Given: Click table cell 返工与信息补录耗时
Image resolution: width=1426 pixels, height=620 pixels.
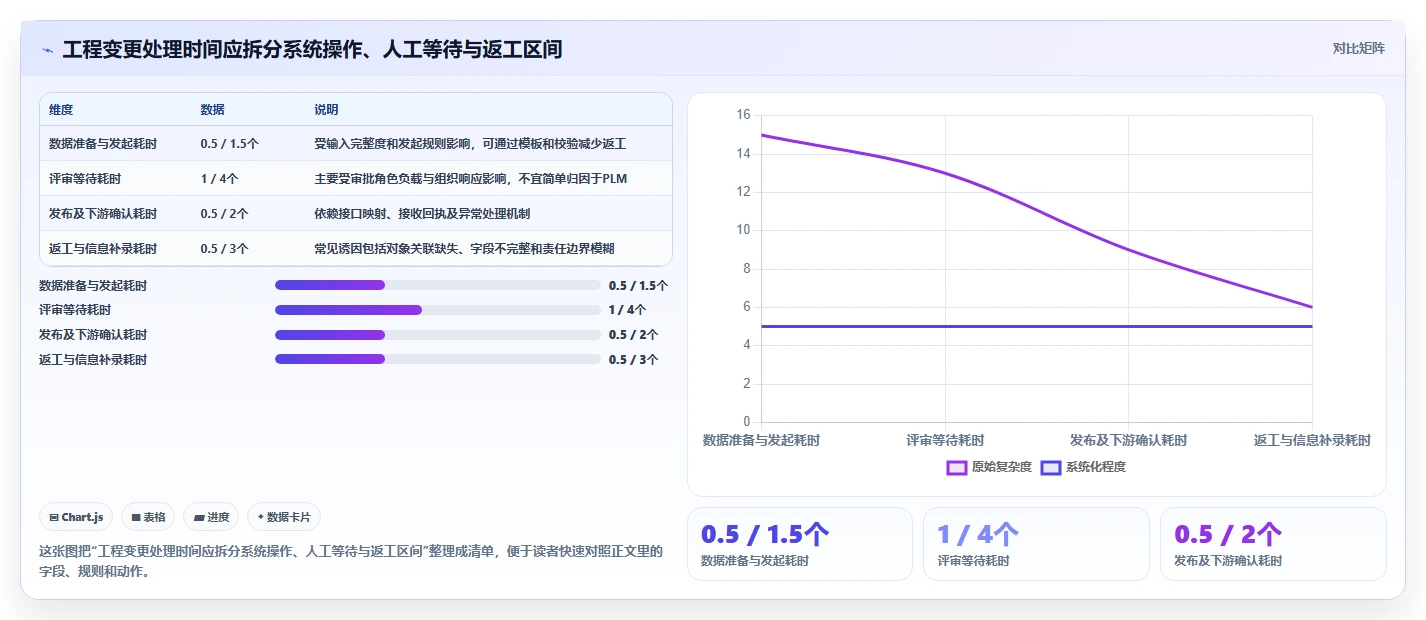Looking at the screenshot, I should [x=103, y=248].
